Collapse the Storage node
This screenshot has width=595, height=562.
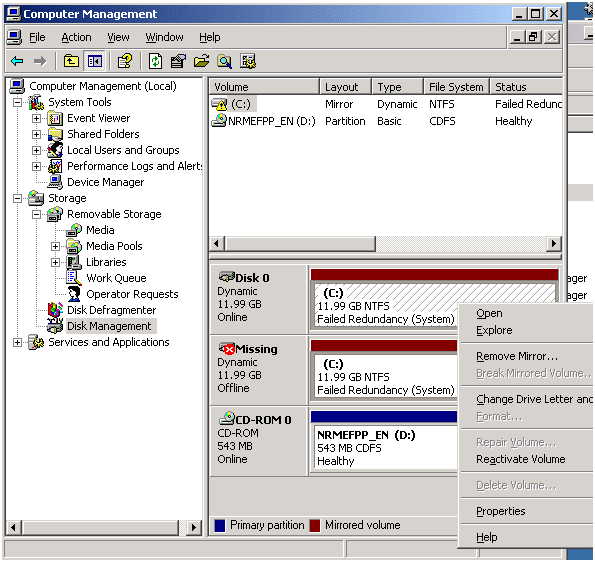[17, 198]
